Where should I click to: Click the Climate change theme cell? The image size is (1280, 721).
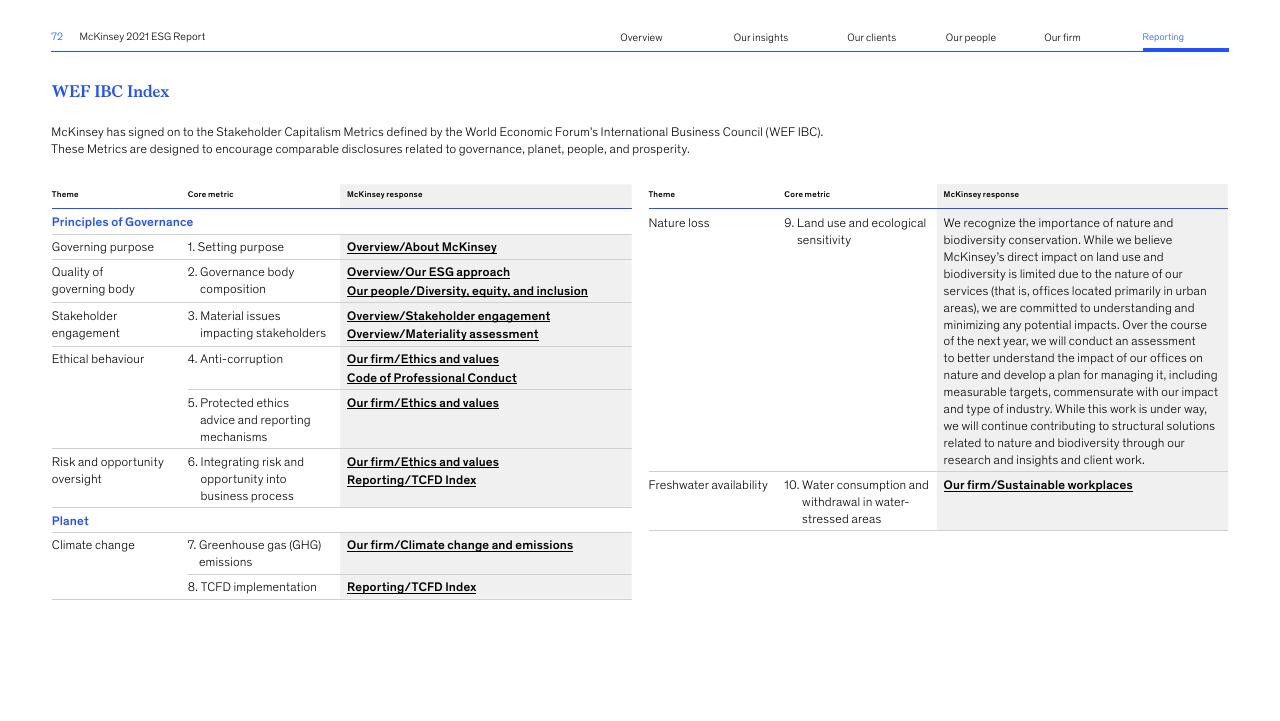93,545
